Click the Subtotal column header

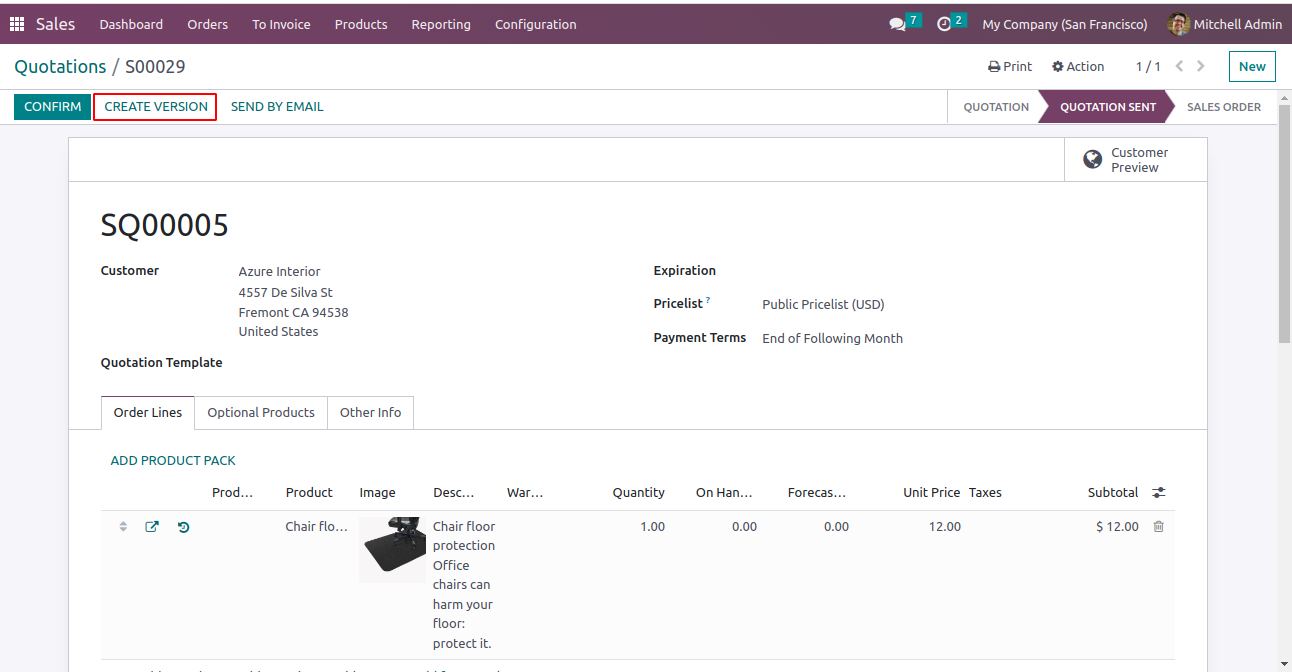click(1113, 492)
